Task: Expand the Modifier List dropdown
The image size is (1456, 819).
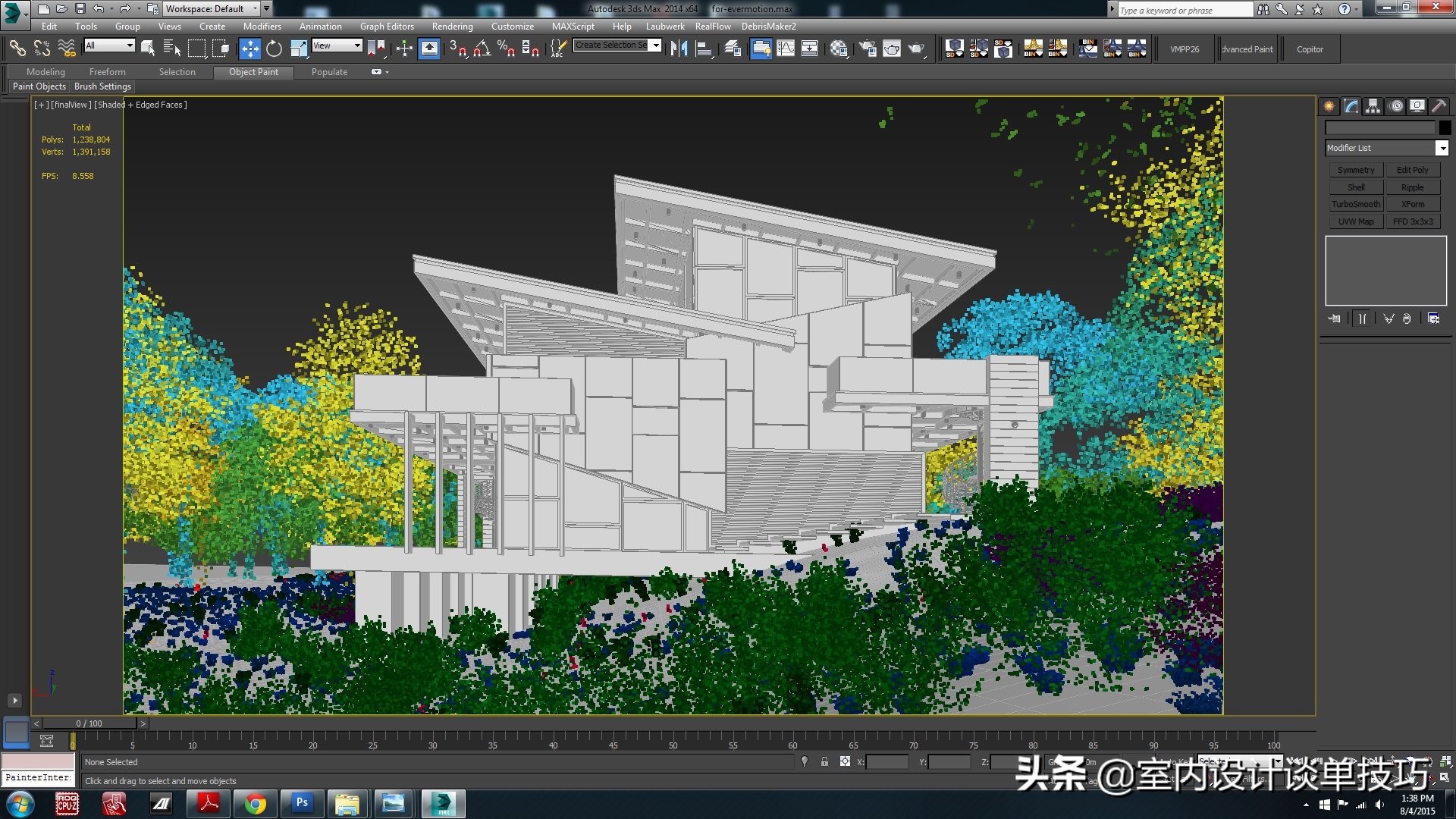Action: tap(1442, 148)
